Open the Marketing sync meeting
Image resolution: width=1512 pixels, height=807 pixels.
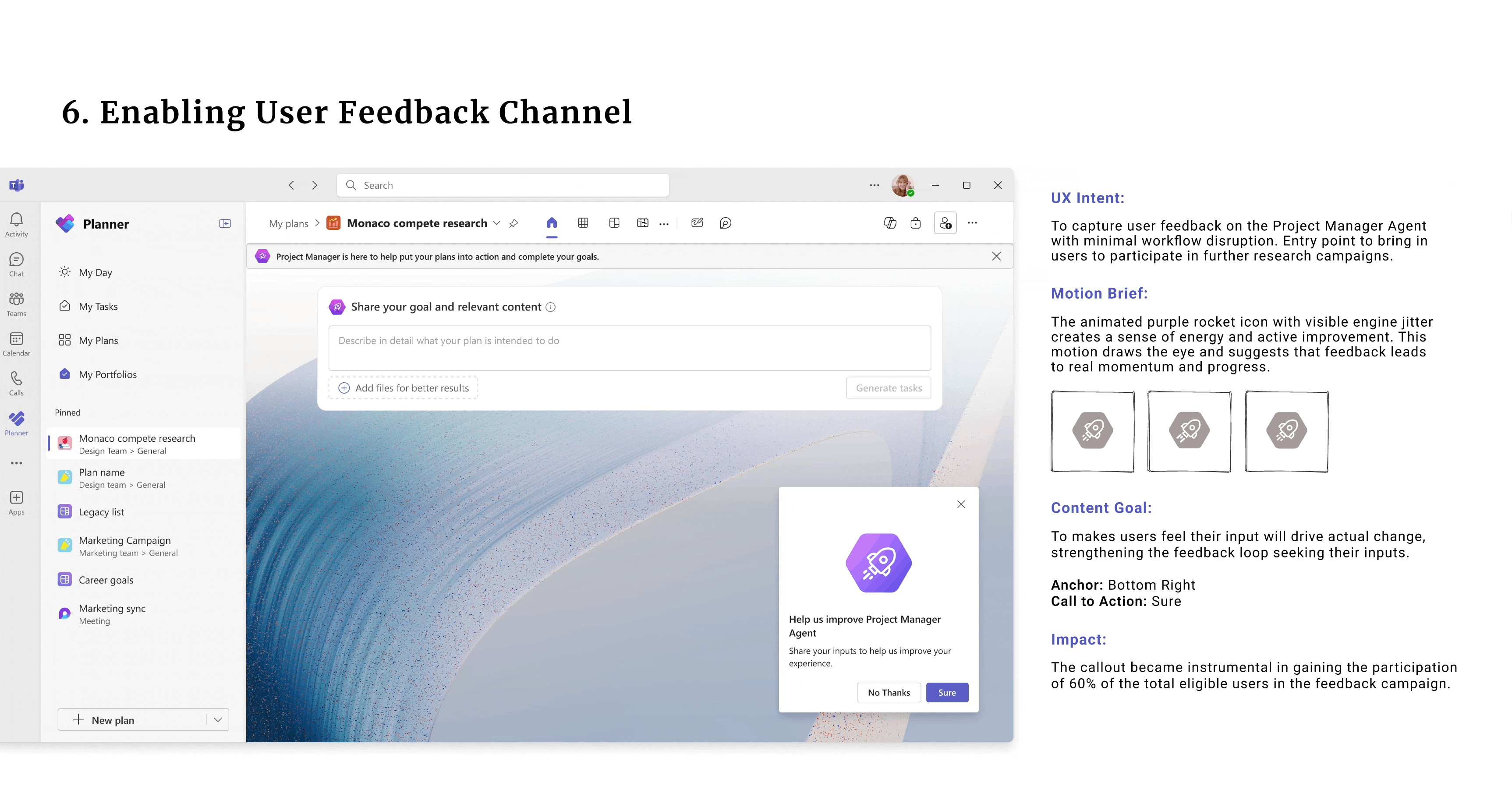click(144, 613)
